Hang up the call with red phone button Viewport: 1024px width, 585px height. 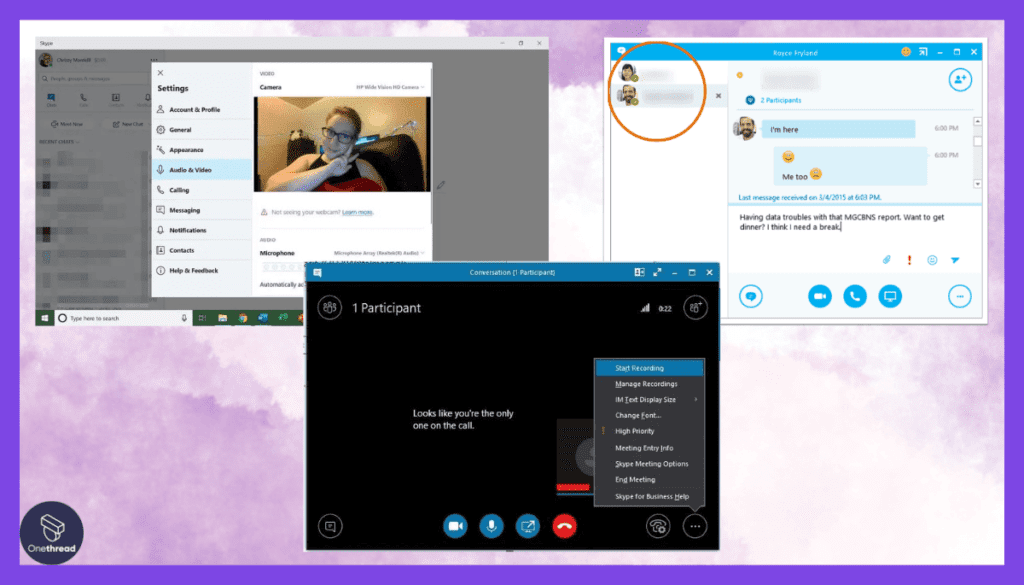click(x=564, y=526)
